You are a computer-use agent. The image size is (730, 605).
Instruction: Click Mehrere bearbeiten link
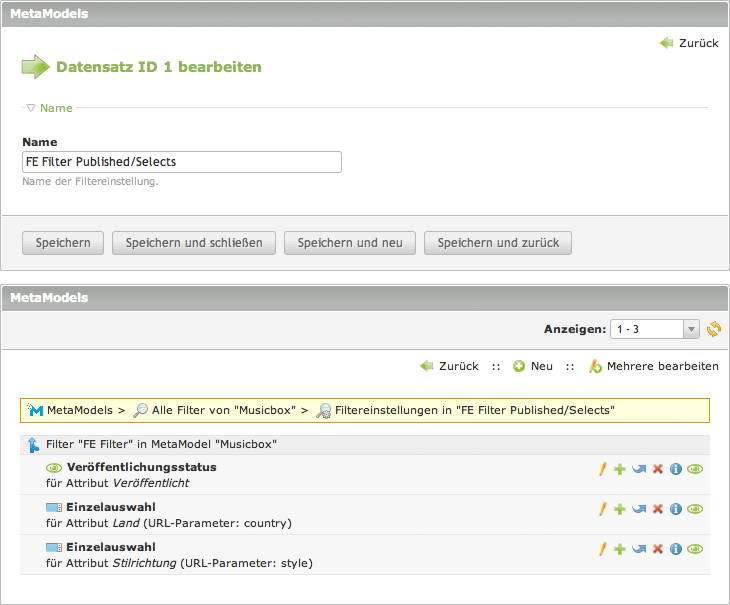click(x=662, y=367)
